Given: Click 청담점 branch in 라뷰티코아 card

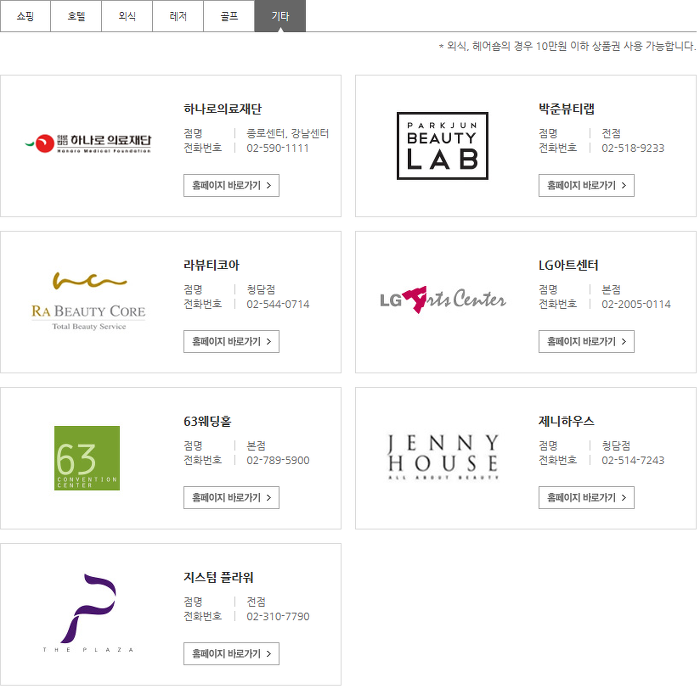Looking at the screenshot, I should tap(261, 290).
